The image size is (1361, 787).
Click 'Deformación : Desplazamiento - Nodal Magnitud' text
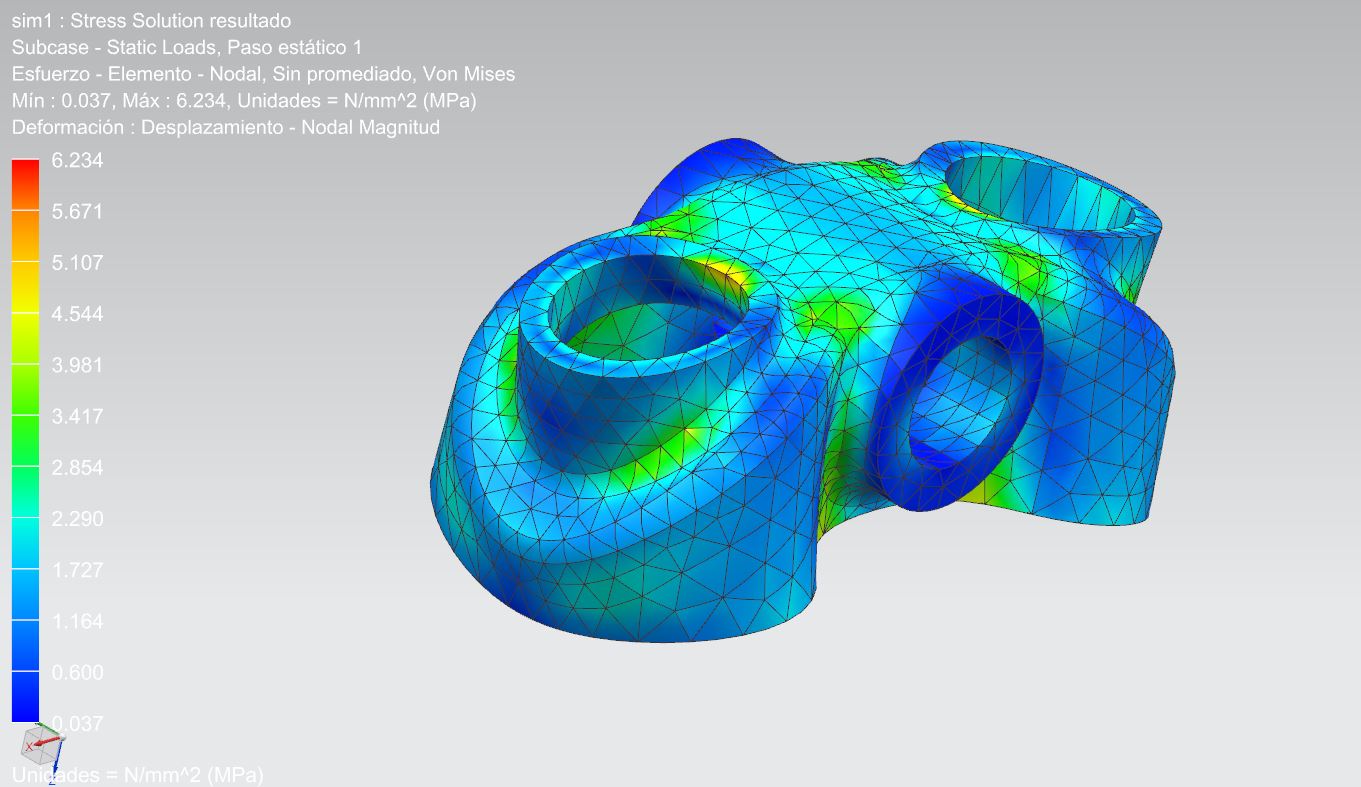tap(226, 127)
